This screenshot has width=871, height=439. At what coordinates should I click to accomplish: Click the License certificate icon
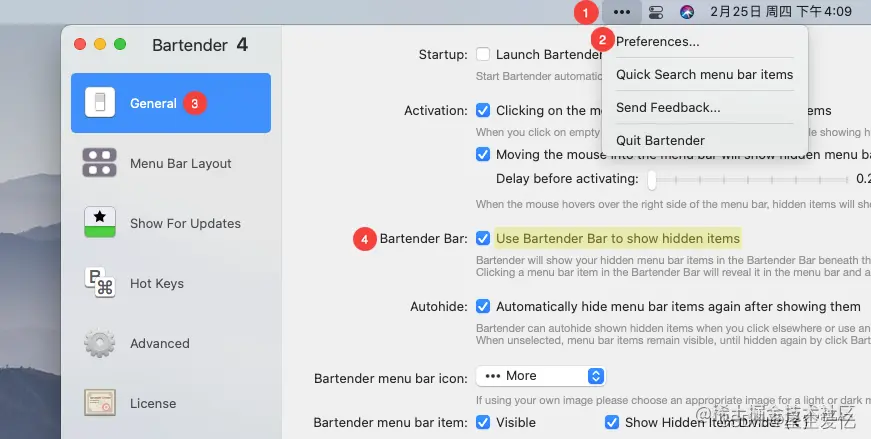pyautogui.click(x=100, y=403)
